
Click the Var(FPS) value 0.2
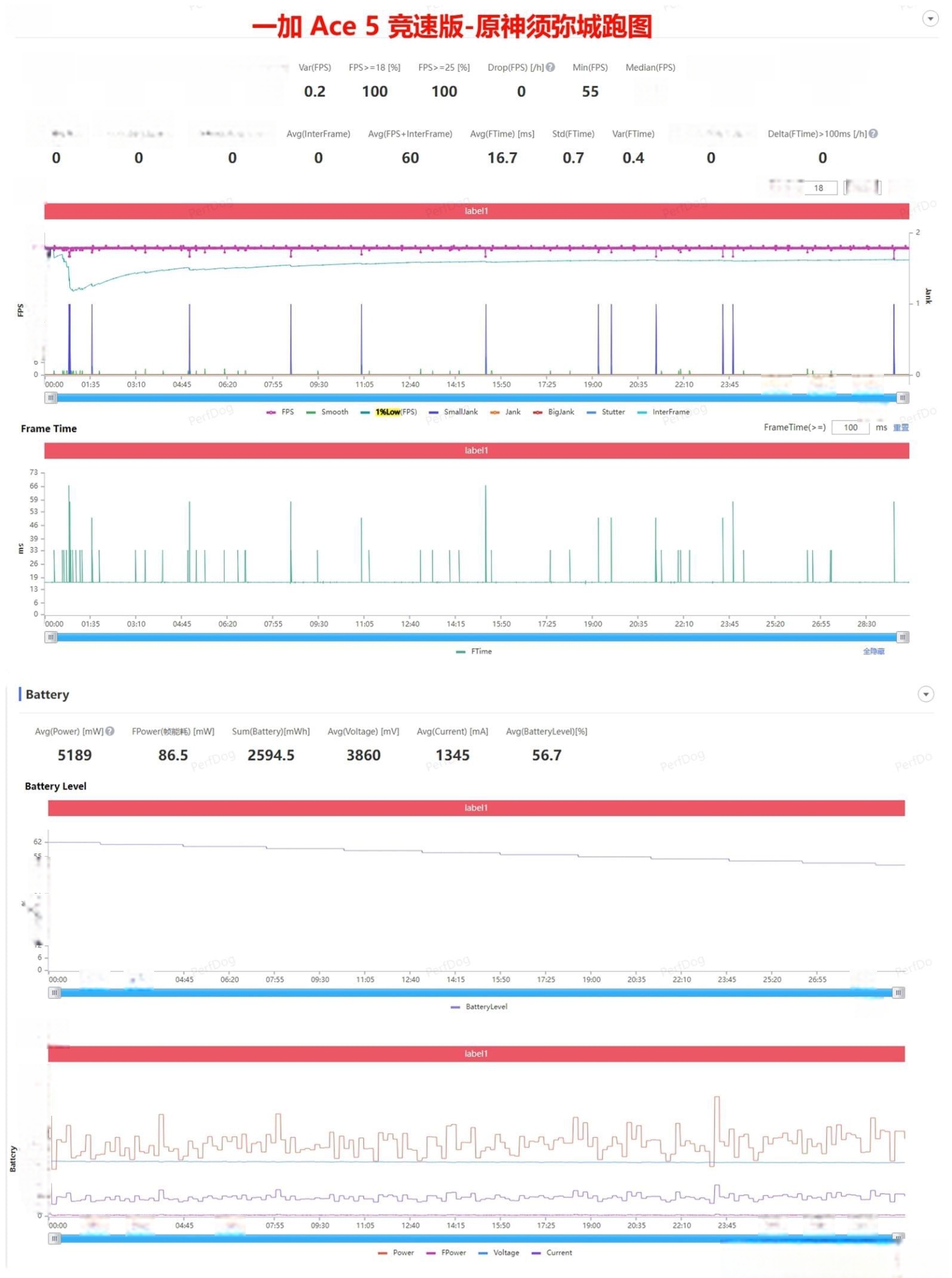[314, 92]
